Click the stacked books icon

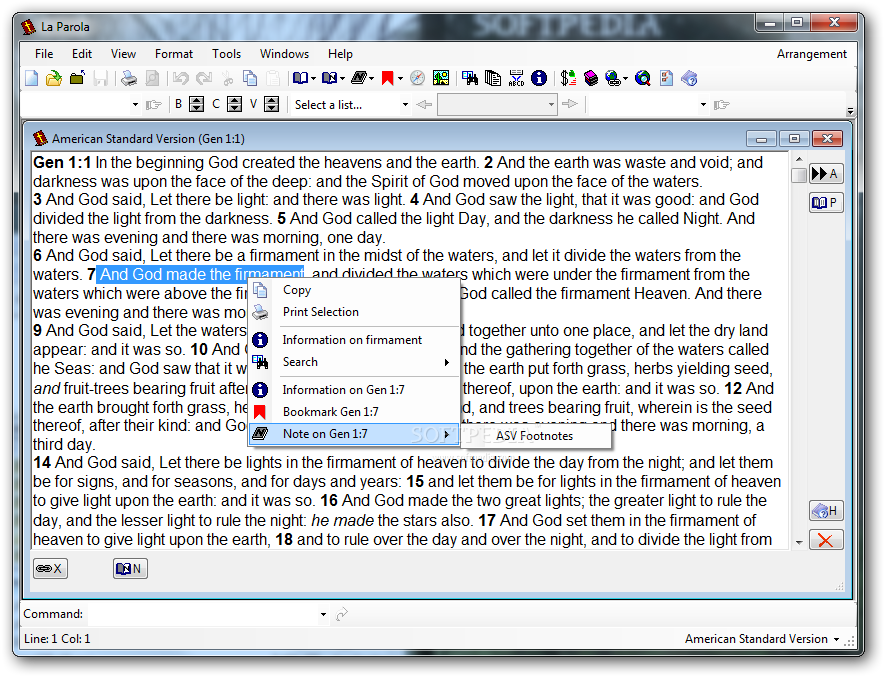[x=591, y=78]
